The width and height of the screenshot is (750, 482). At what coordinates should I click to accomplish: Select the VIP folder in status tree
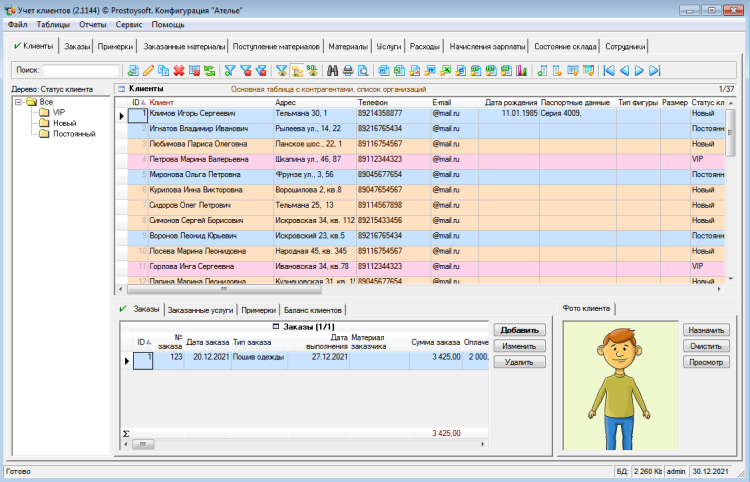coord(58,113)
